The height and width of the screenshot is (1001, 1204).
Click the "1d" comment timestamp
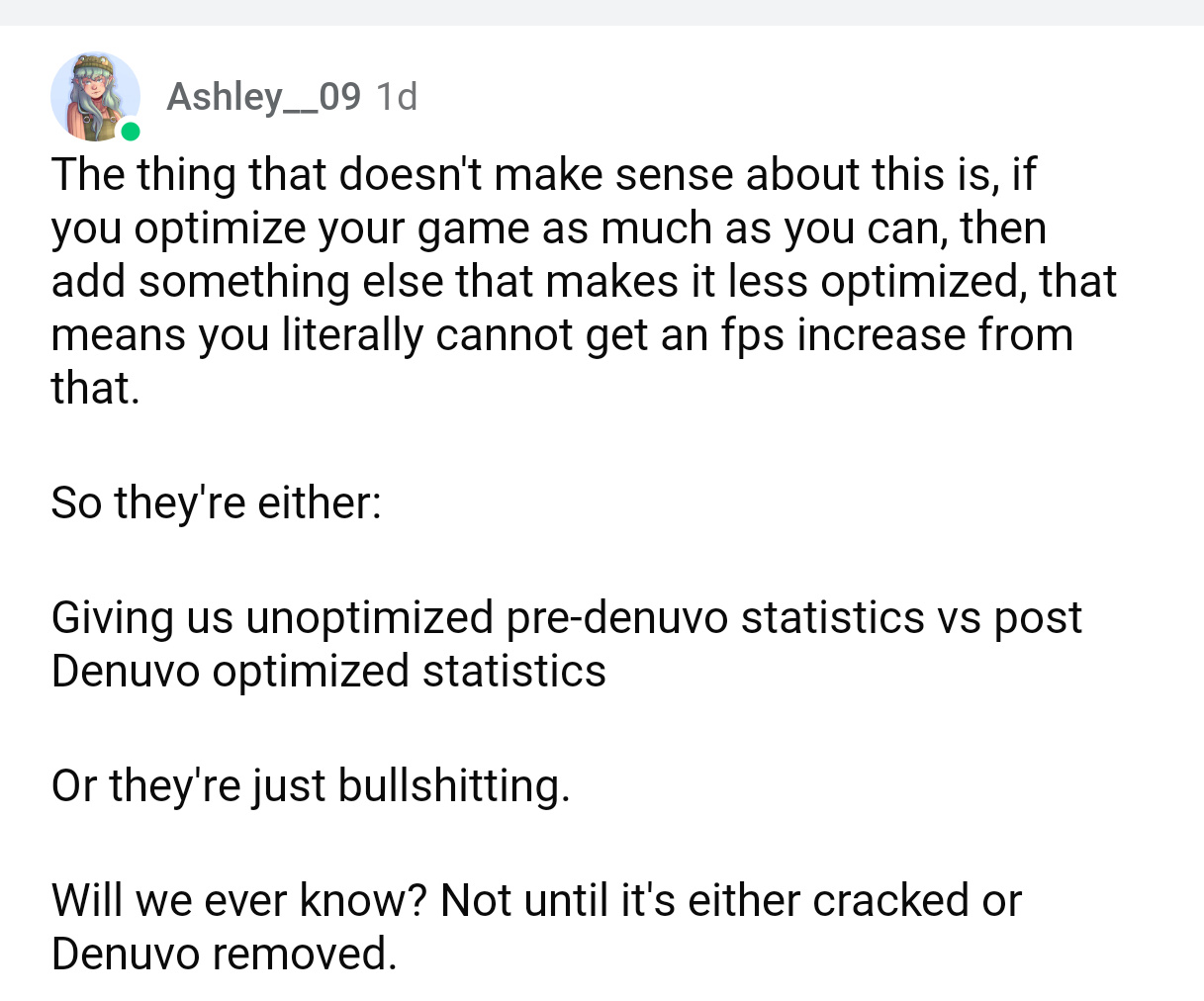click(x=397, y=96)
